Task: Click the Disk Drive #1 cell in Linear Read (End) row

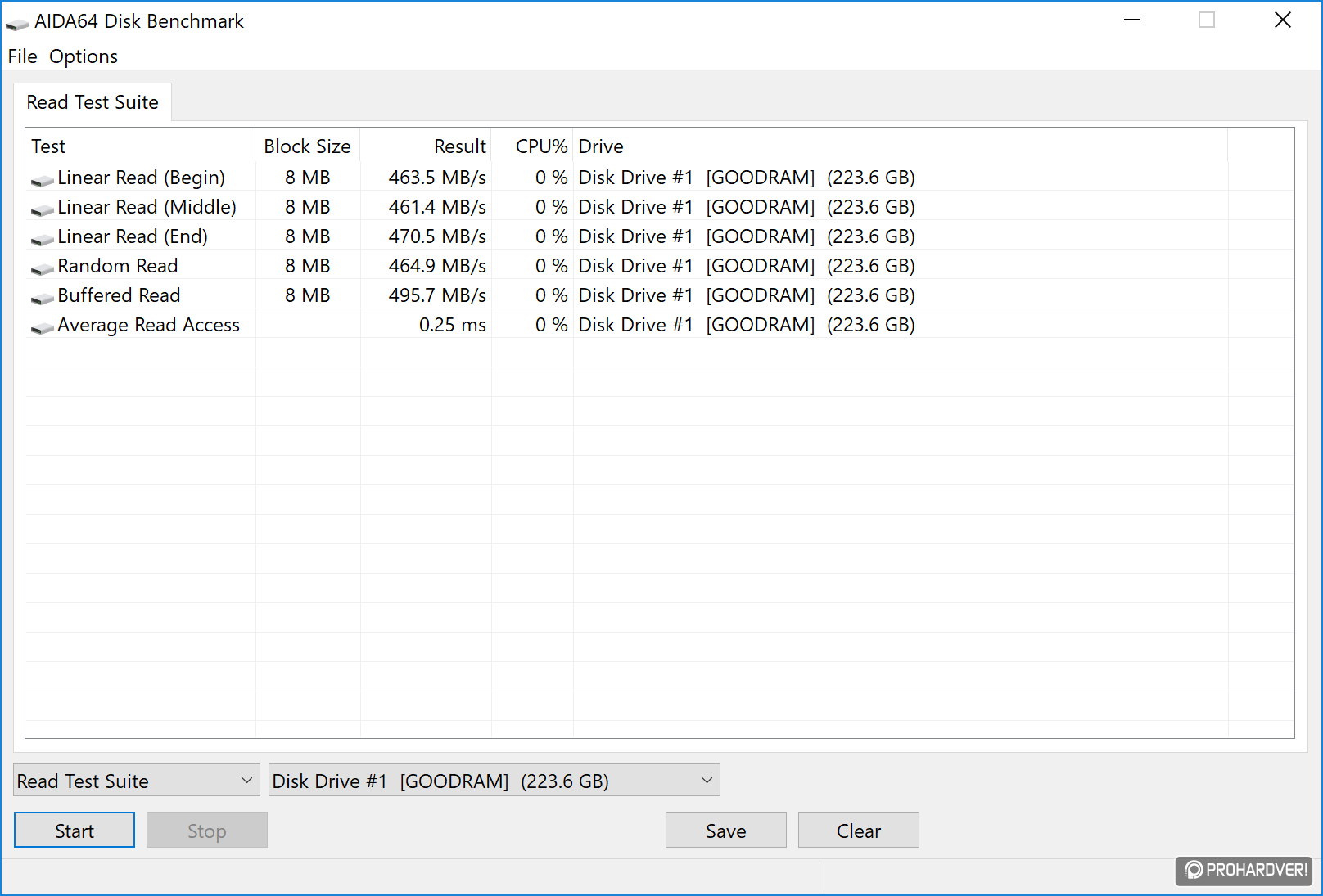Action: pos(747,236)
